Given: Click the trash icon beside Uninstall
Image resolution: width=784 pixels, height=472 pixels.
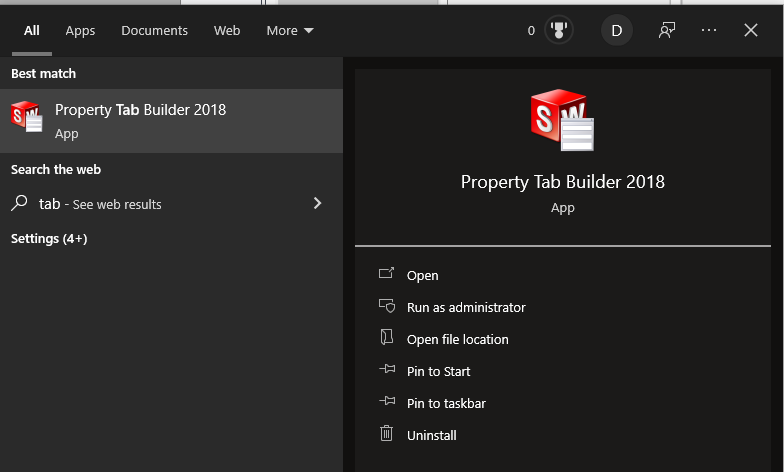Looking at the screenshot, I should pyautogui.click(x=386, y=433).
